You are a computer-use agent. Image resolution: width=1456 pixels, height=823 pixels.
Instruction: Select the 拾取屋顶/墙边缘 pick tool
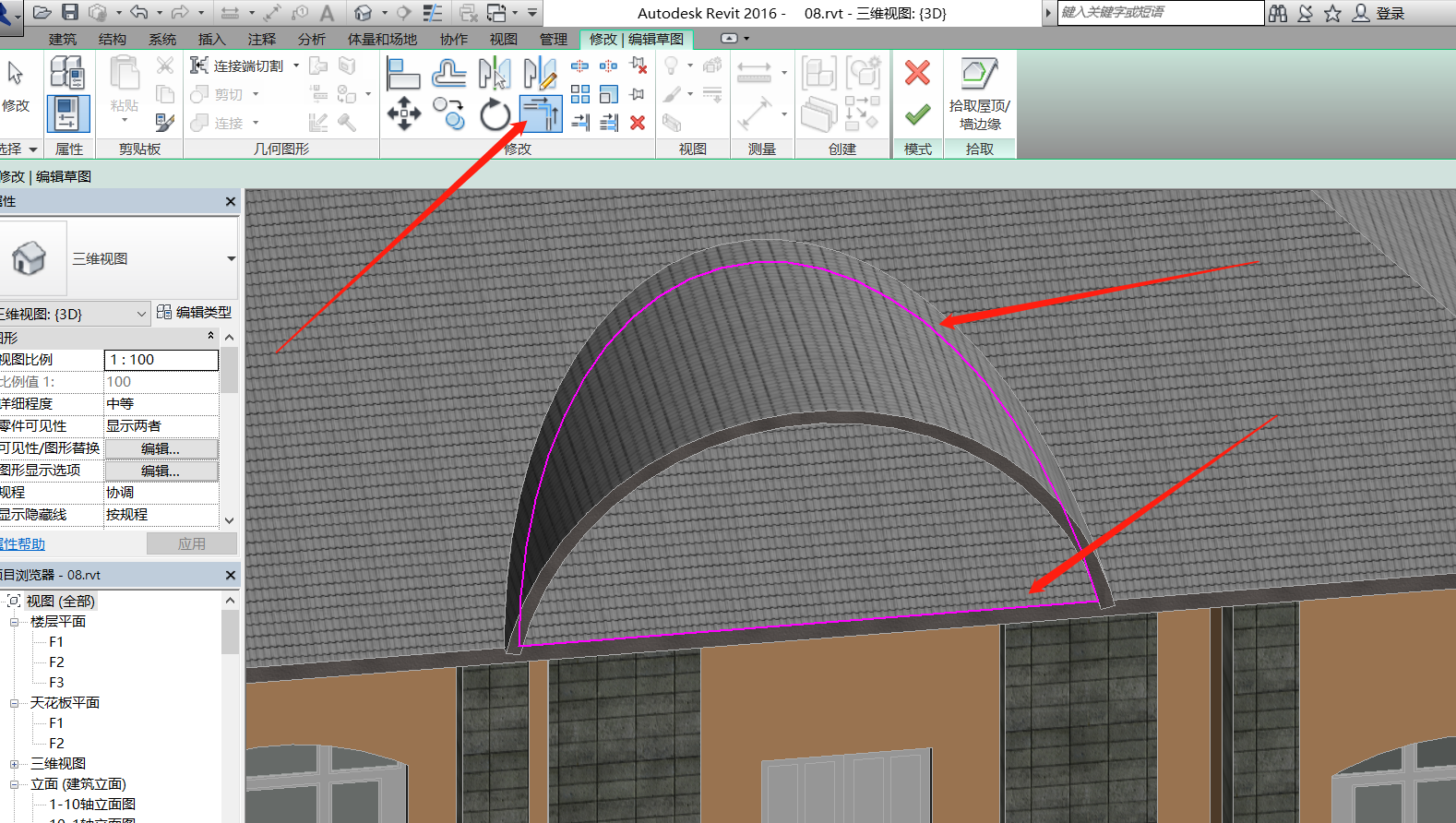(979, 93)
